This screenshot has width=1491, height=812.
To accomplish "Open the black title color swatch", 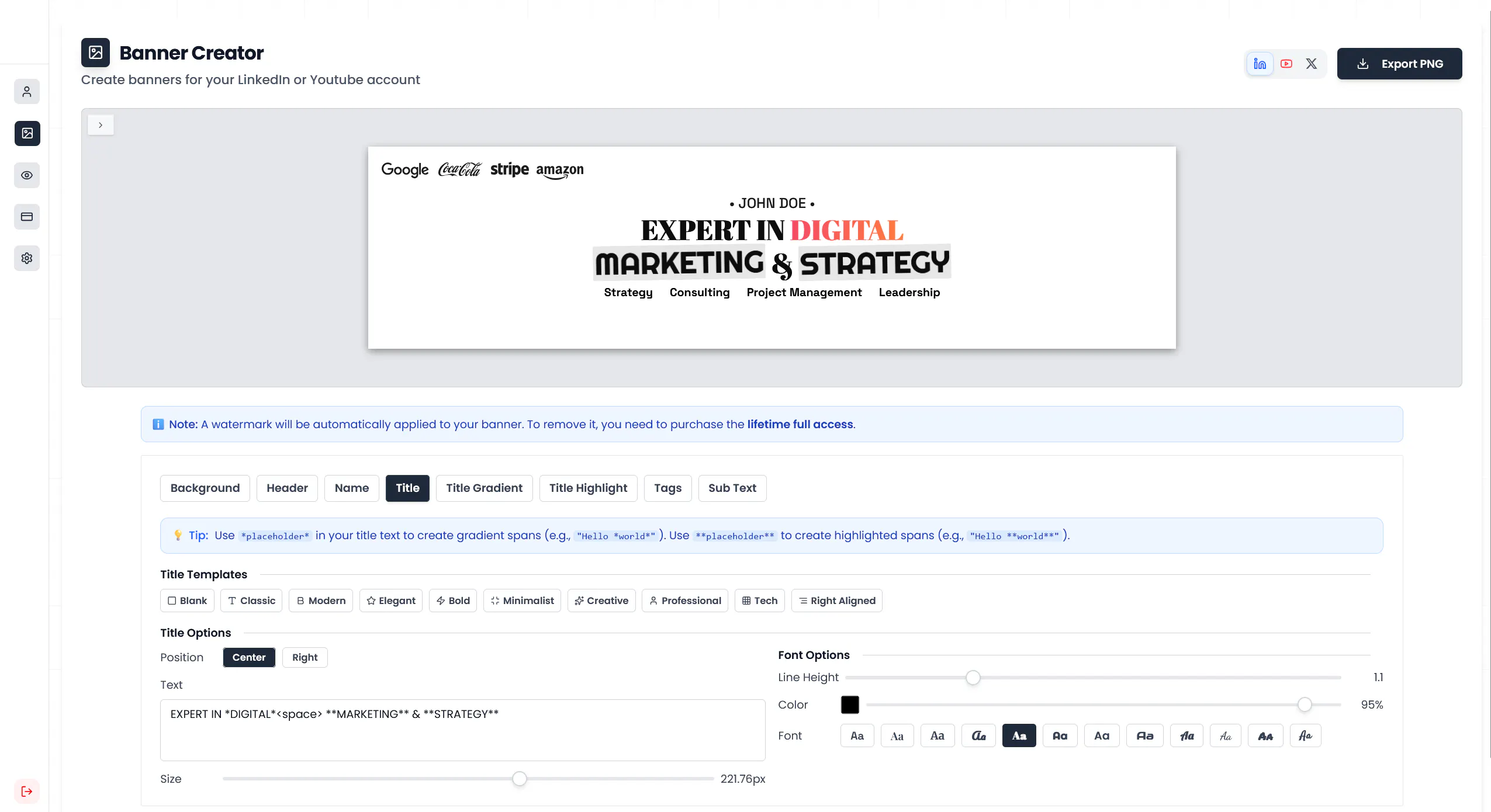I will 850,705.
